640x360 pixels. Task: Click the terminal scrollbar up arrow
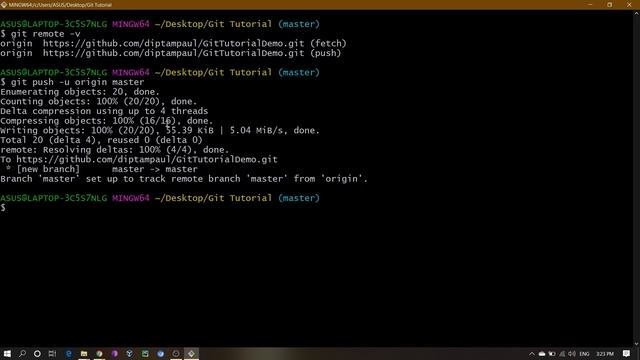click(x=636, y=13)
